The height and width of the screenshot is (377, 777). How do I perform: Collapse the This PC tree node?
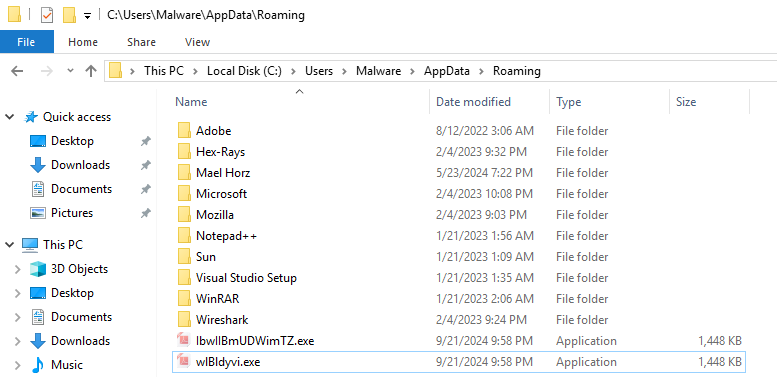point(9,245)
